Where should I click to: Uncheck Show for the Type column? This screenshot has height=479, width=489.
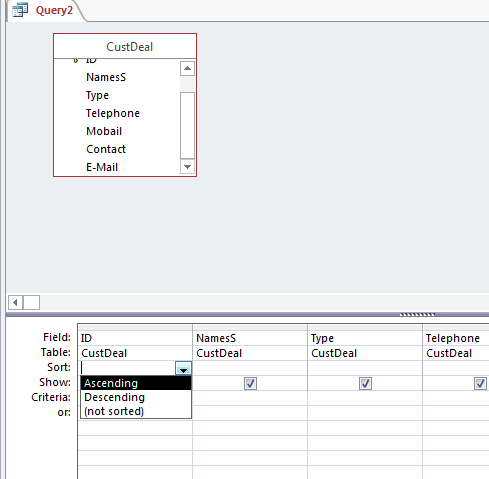(365, 383)
